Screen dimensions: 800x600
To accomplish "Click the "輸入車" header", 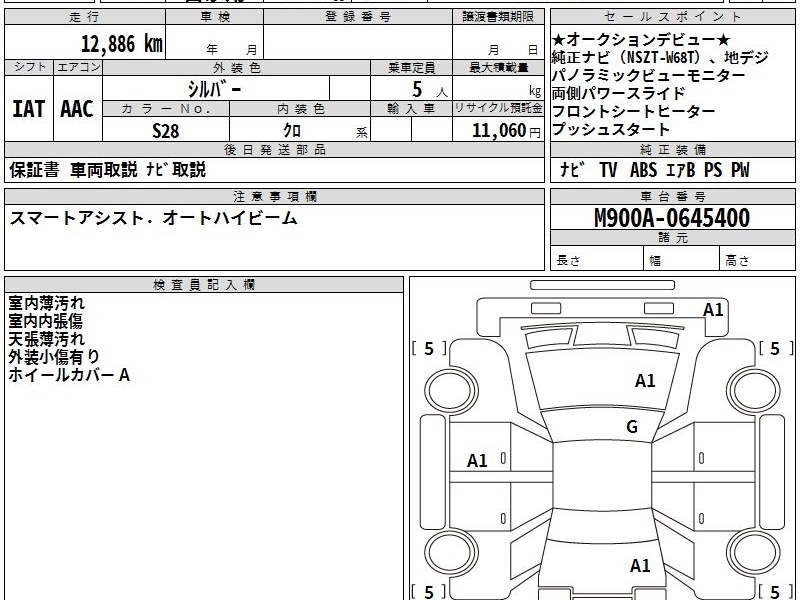I will point(411,109).
